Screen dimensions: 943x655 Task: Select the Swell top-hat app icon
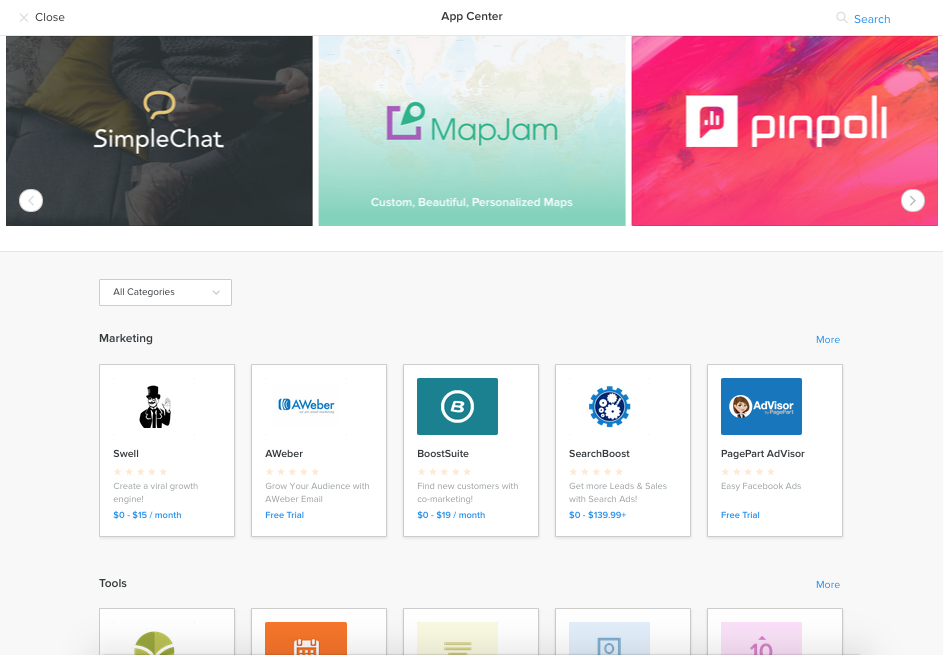pyautogui.click(x=154, y=406)
